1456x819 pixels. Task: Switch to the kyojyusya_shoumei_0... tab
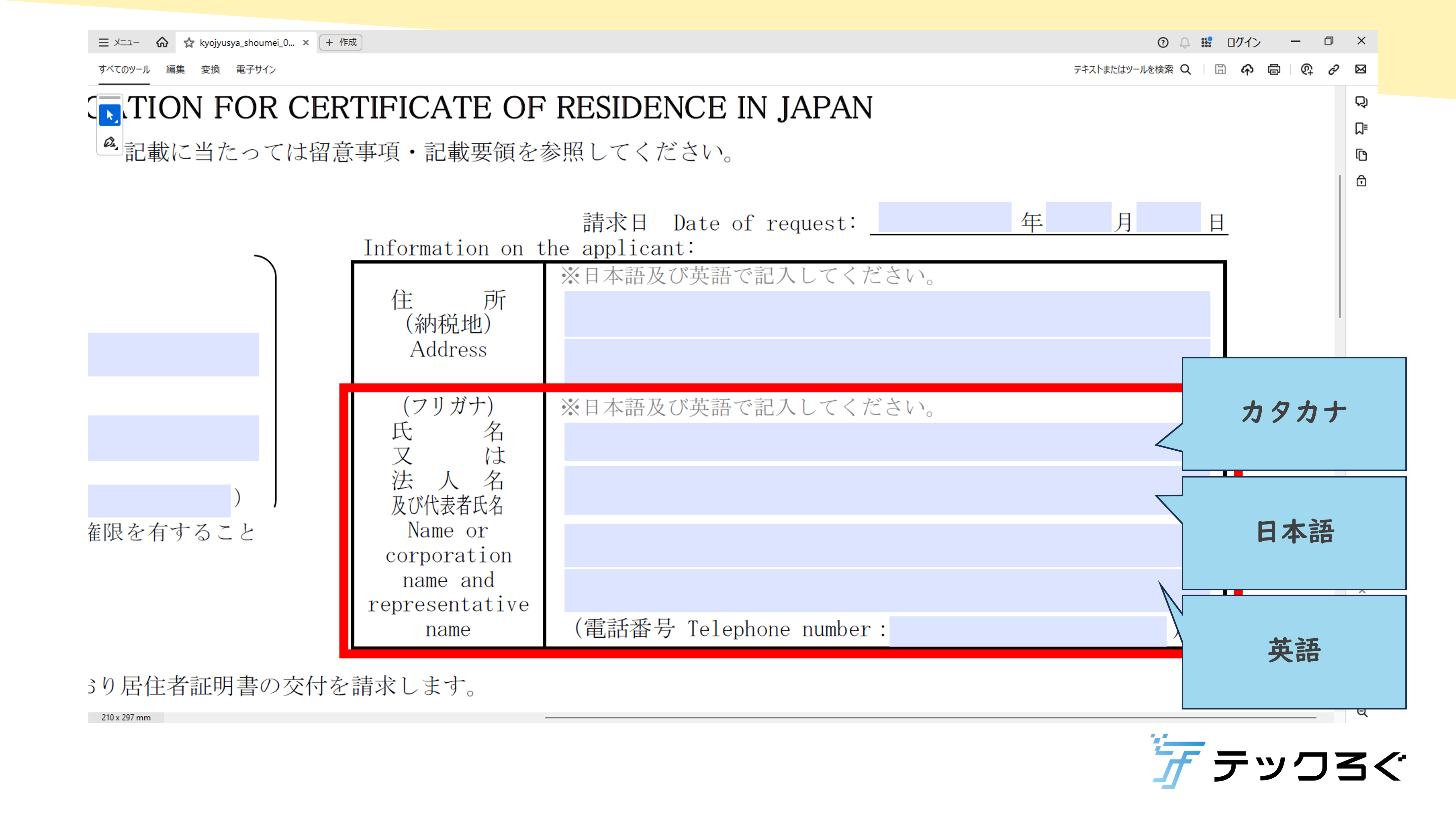[247, 43]
